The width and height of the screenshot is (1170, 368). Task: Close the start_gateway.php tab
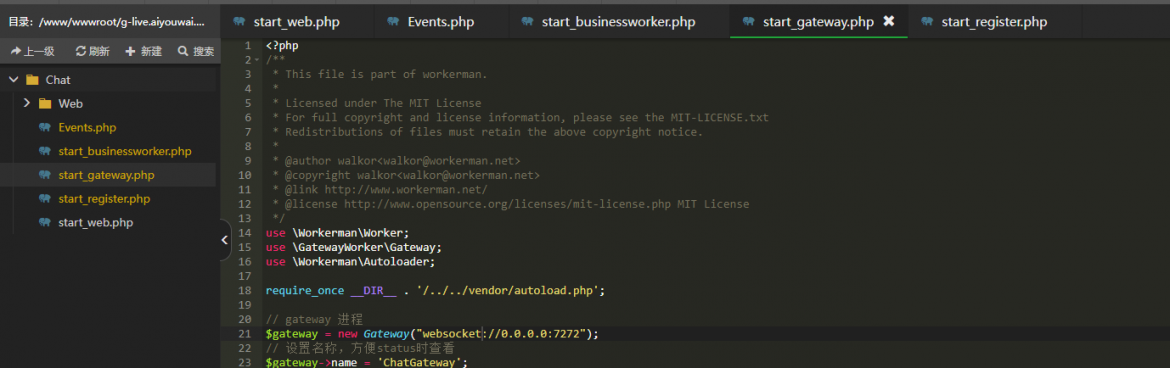[889, 21]
